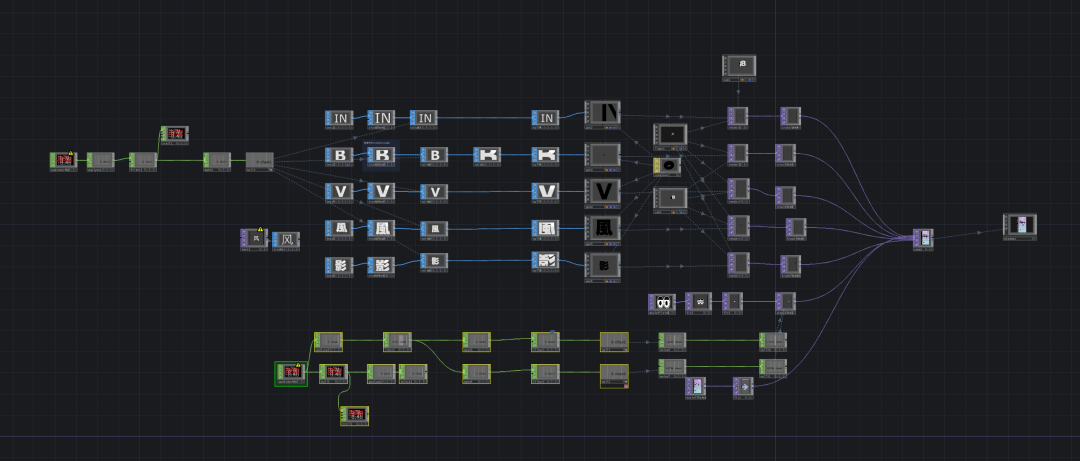Select the bottommost red waveform CHOP node
The image size is (1080, 461).
pyautogui.click(x=354, y=416)
